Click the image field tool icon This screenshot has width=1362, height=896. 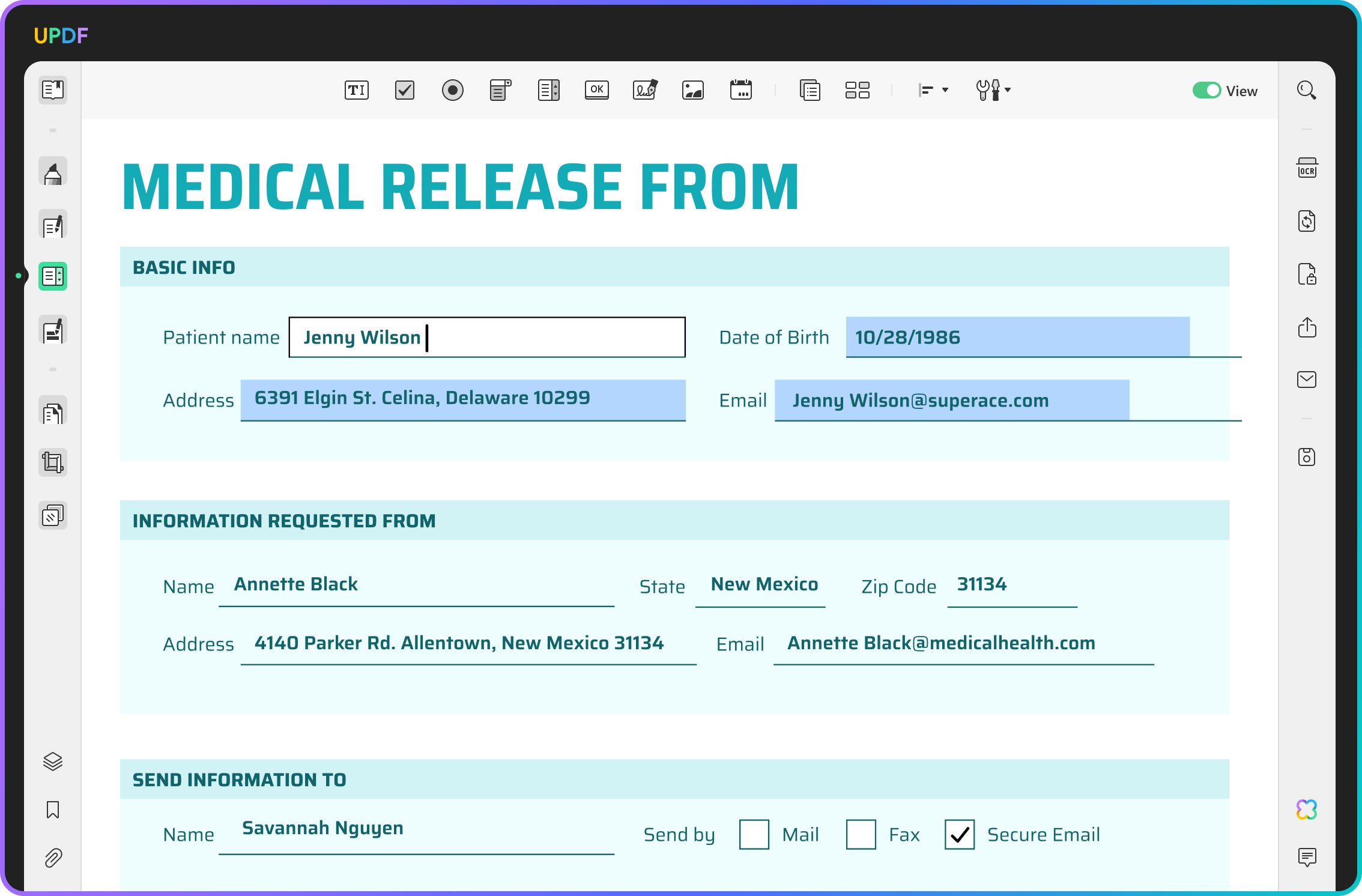coord(693,89)
